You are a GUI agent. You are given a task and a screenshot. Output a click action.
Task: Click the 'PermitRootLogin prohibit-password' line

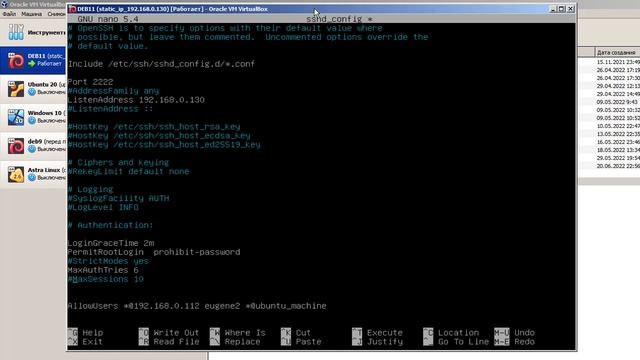[x=154, y=252]
